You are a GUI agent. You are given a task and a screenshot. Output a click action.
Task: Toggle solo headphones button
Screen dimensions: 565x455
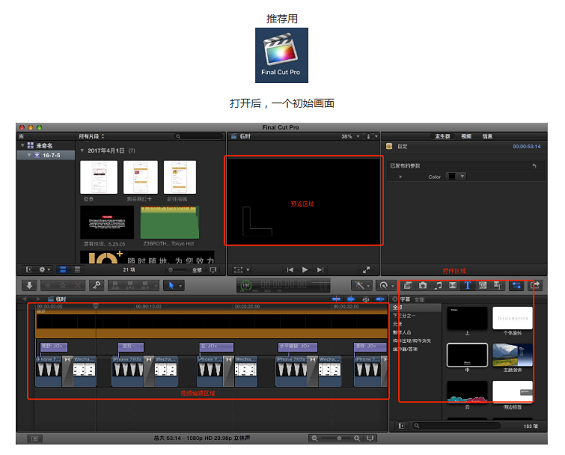pyautogui.click(x=366, y=299)
